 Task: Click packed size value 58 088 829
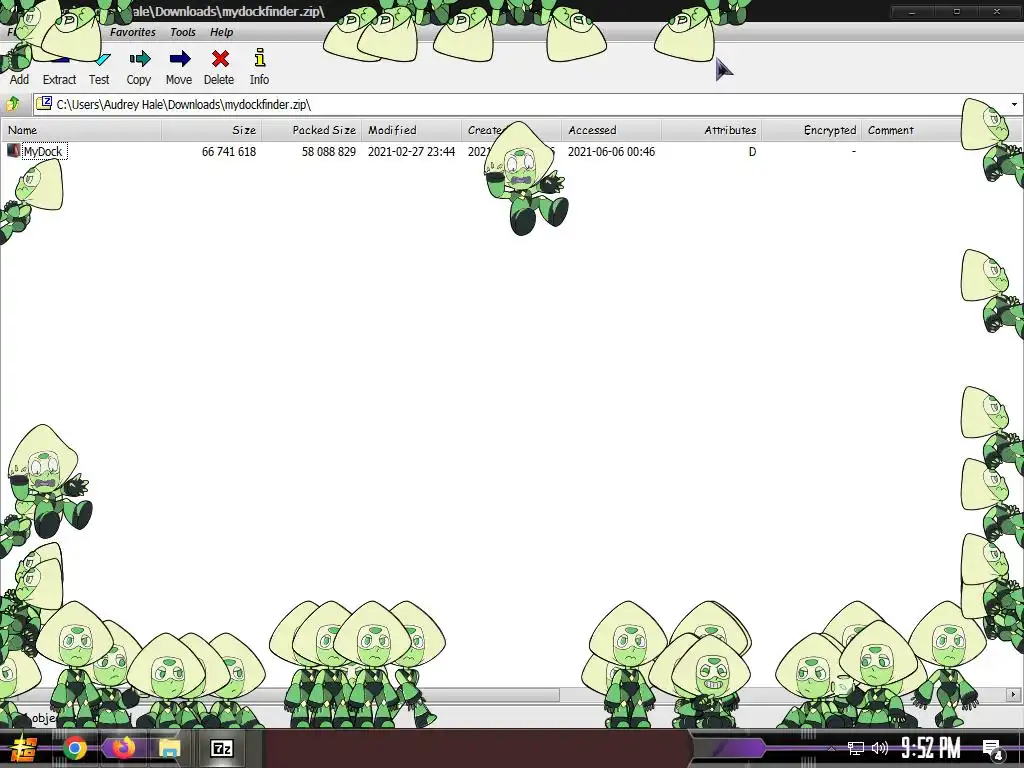click(328, 152)
